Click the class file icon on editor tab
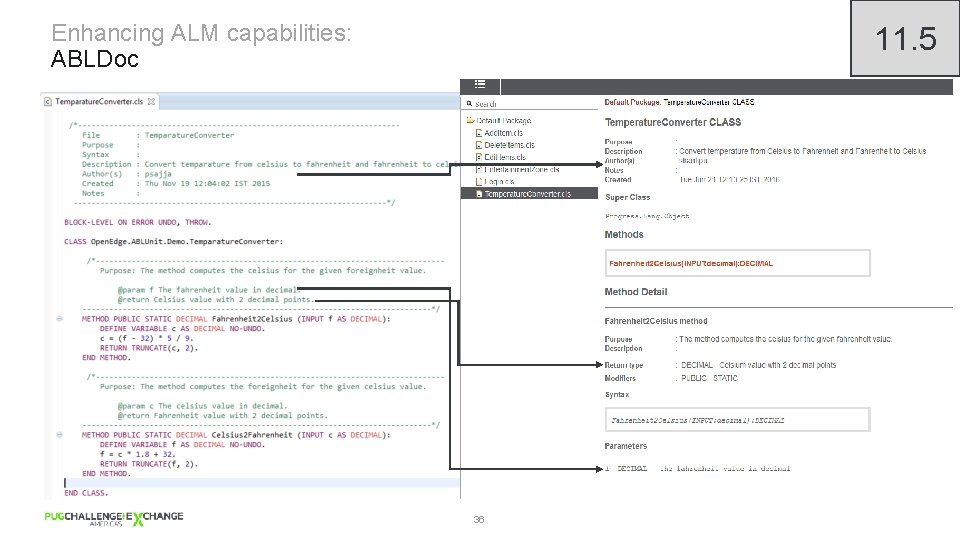 tap(48, 102)
